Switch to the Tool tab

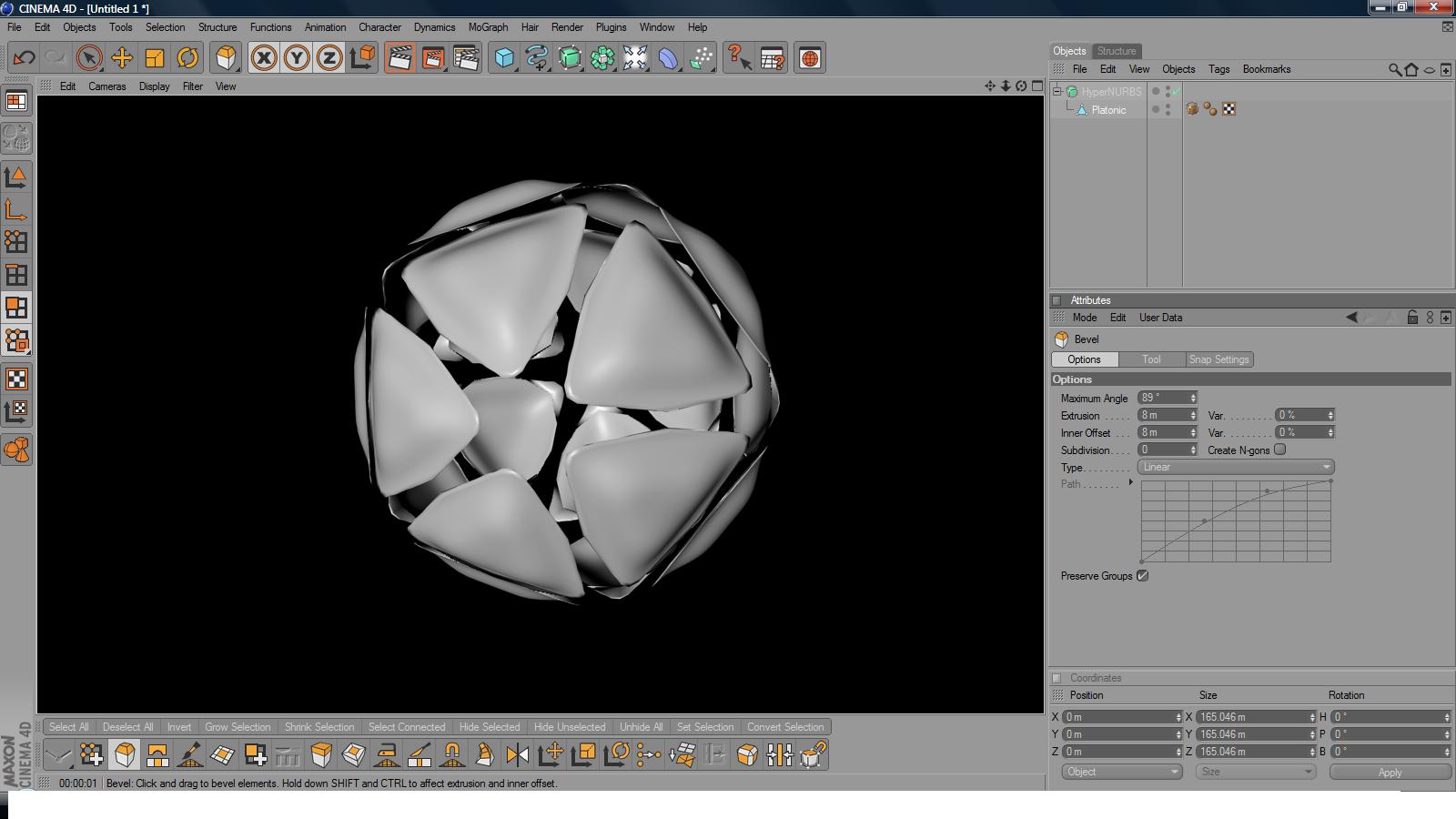pos(1151,359)
